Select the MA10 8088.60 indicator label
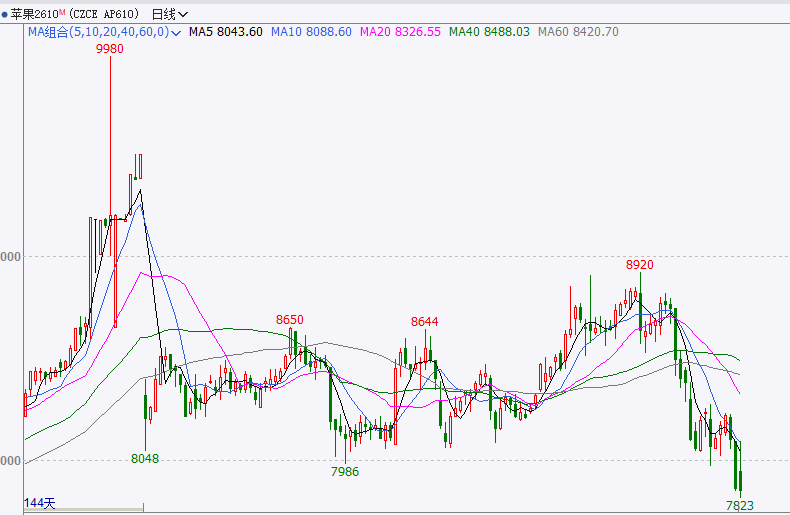790x515 pixels. click(x=315, y=32)
